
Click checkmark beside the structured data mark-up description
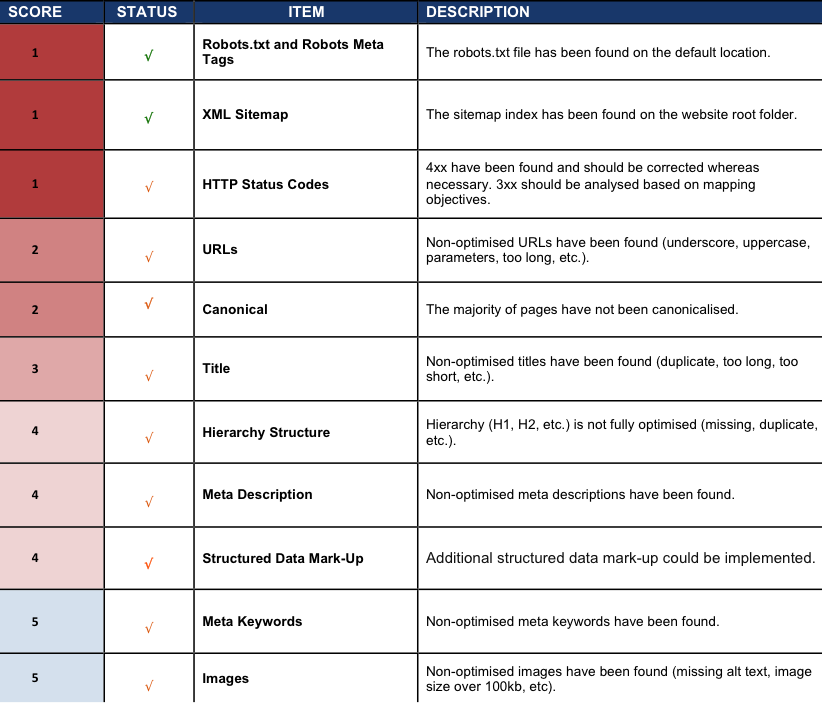click(148, 563)
